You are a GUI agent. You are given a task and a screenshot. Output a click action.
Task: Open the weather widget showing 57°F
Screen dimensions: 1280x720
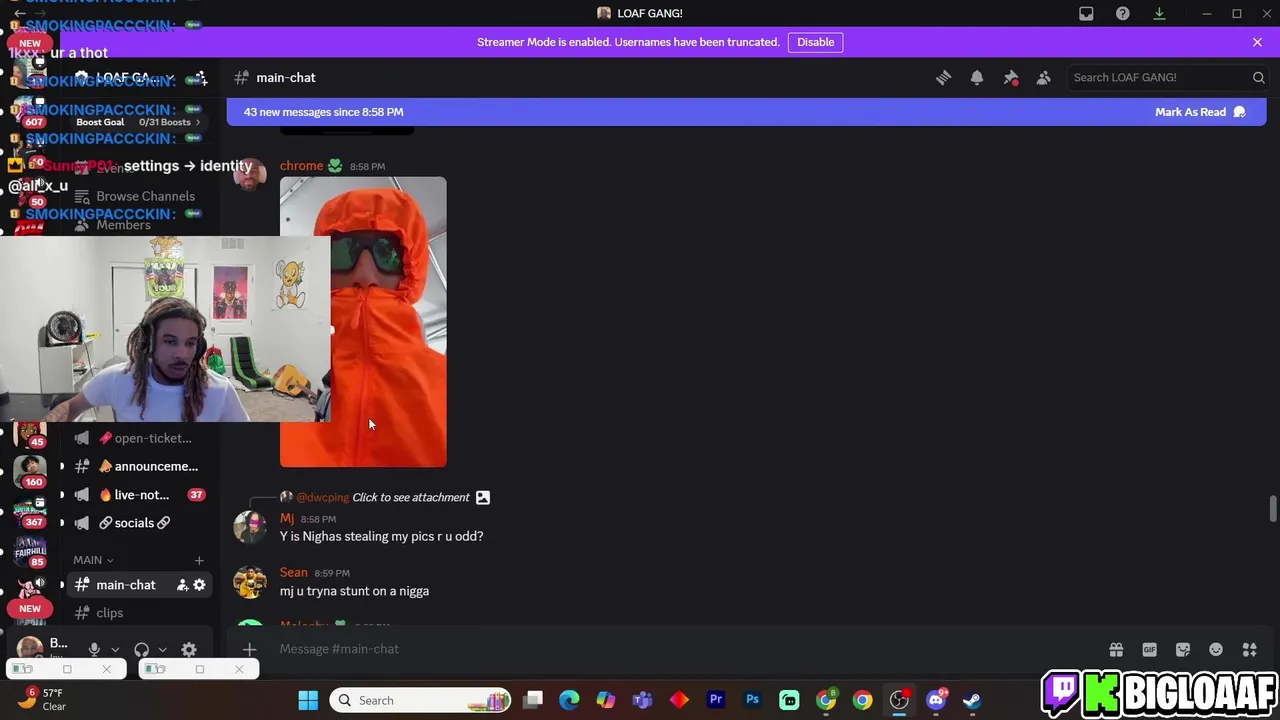point(40,699)
